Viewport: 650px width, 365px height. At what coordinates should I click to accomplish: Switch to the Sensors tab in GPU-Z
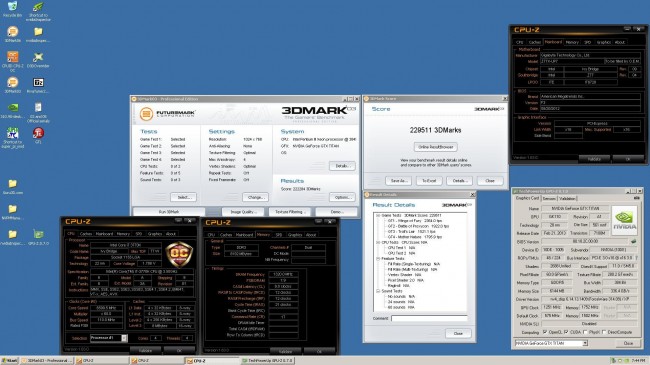pyautogui.click(x=550, y=199)
